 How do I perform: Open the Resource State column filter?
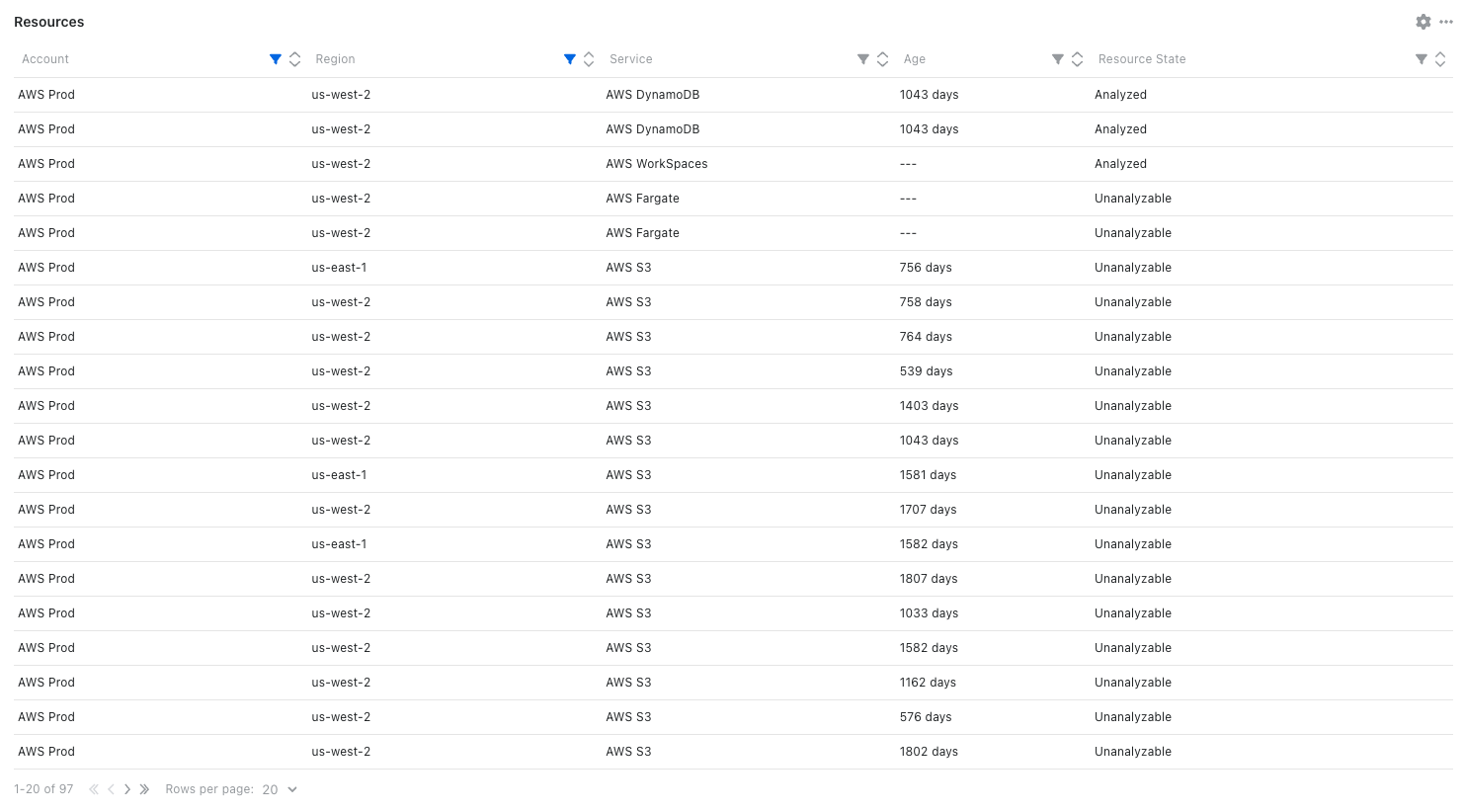(1422, 59)
